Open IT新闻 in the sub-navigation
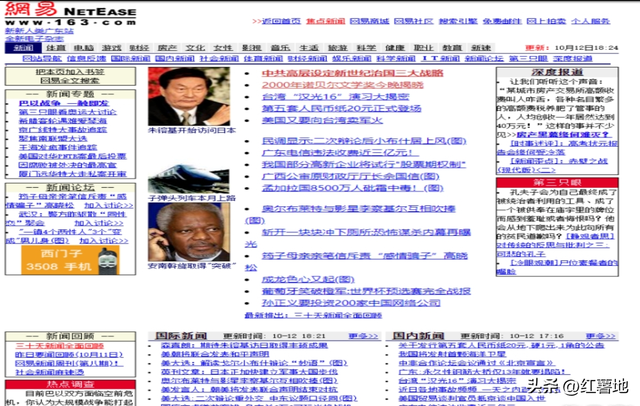Image resolution: width=640 pixels, height=406 pixels. coord(440,59)
